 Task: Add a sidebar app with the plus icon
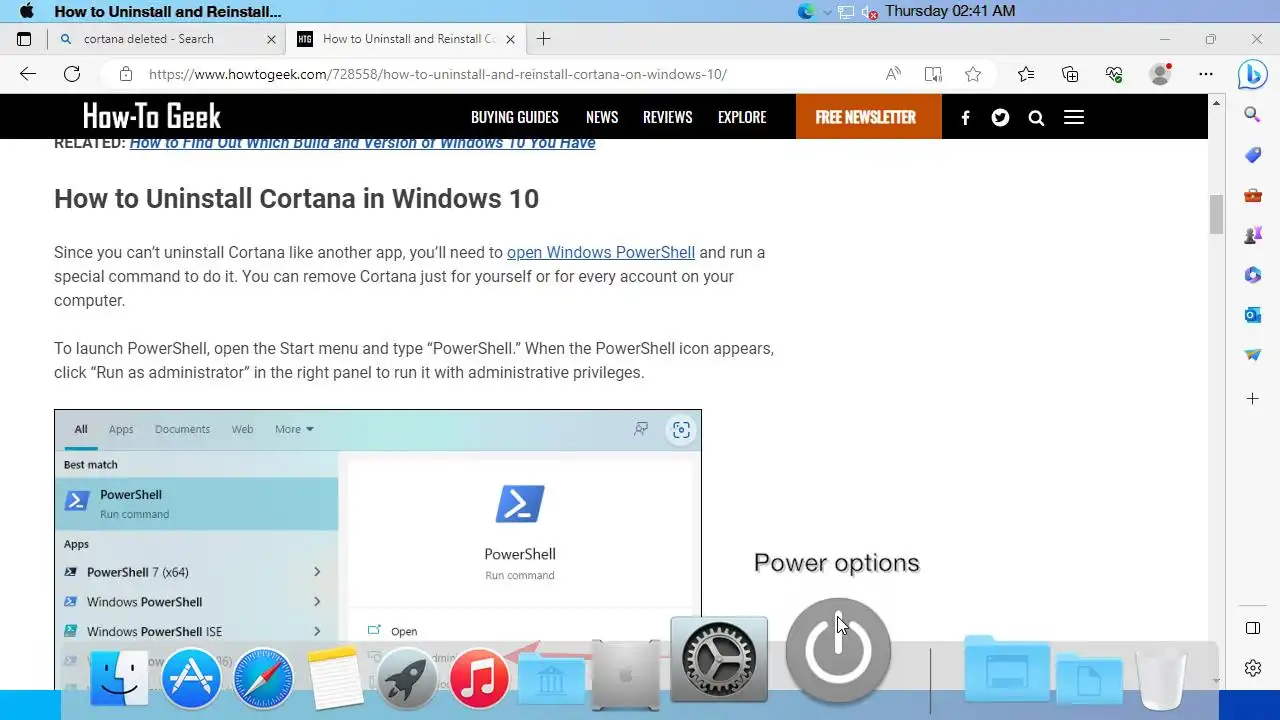[1252, 399]
